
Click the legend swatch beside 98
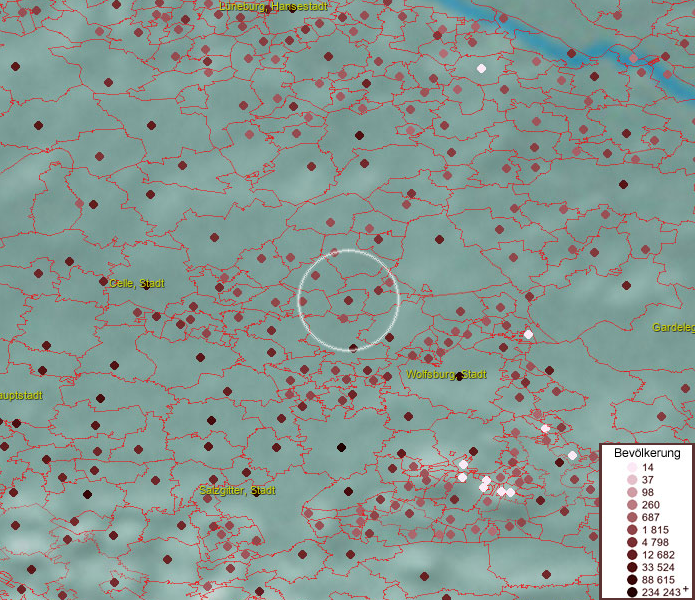point(632,492)
